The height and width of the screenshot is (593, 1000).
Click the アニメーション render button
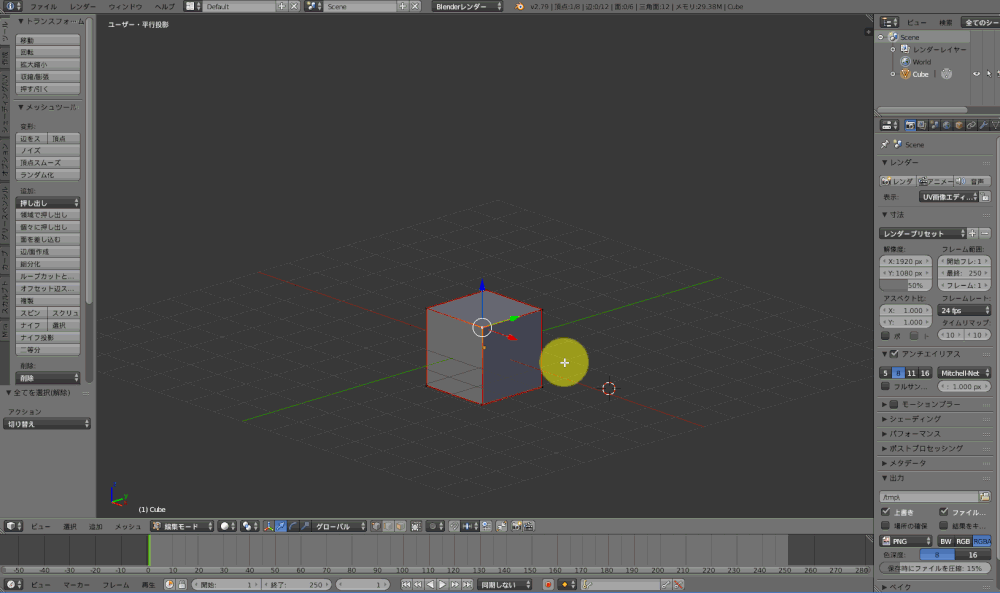935,181
